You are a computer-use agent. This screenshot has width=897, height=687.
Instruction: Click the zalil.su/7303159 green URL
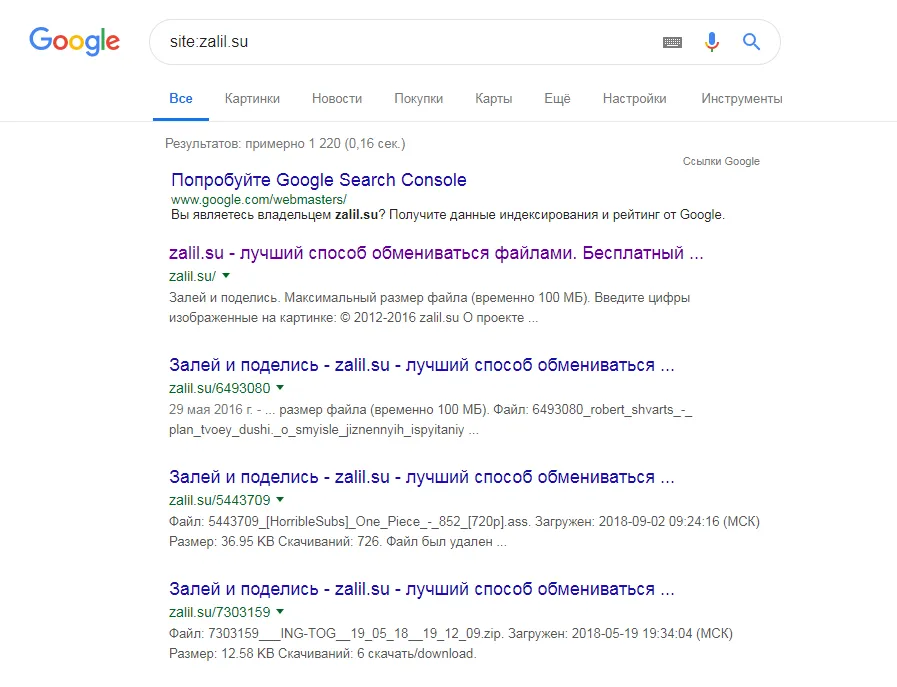[220, 613]
